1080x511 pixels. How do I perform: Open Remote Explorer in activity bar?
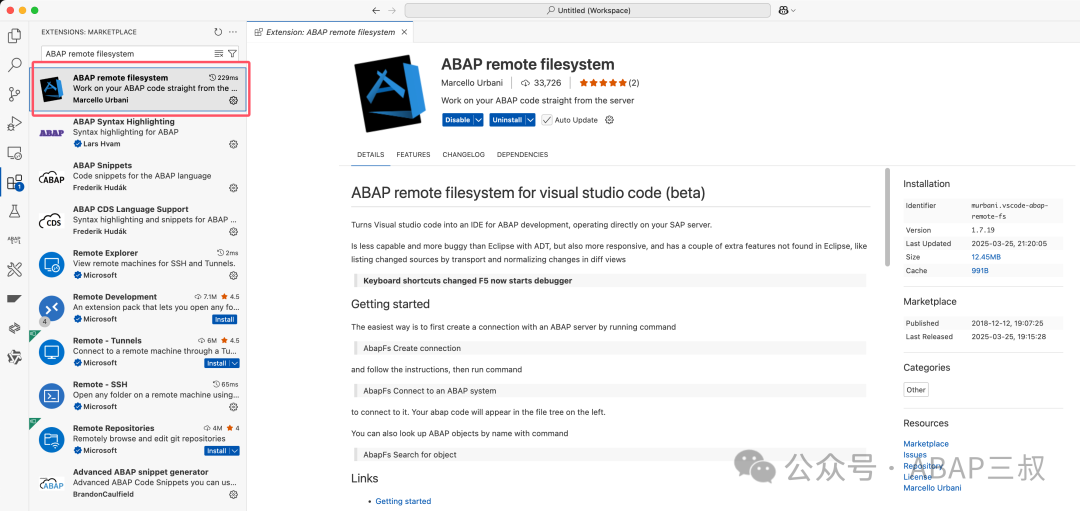pos(14,153)
